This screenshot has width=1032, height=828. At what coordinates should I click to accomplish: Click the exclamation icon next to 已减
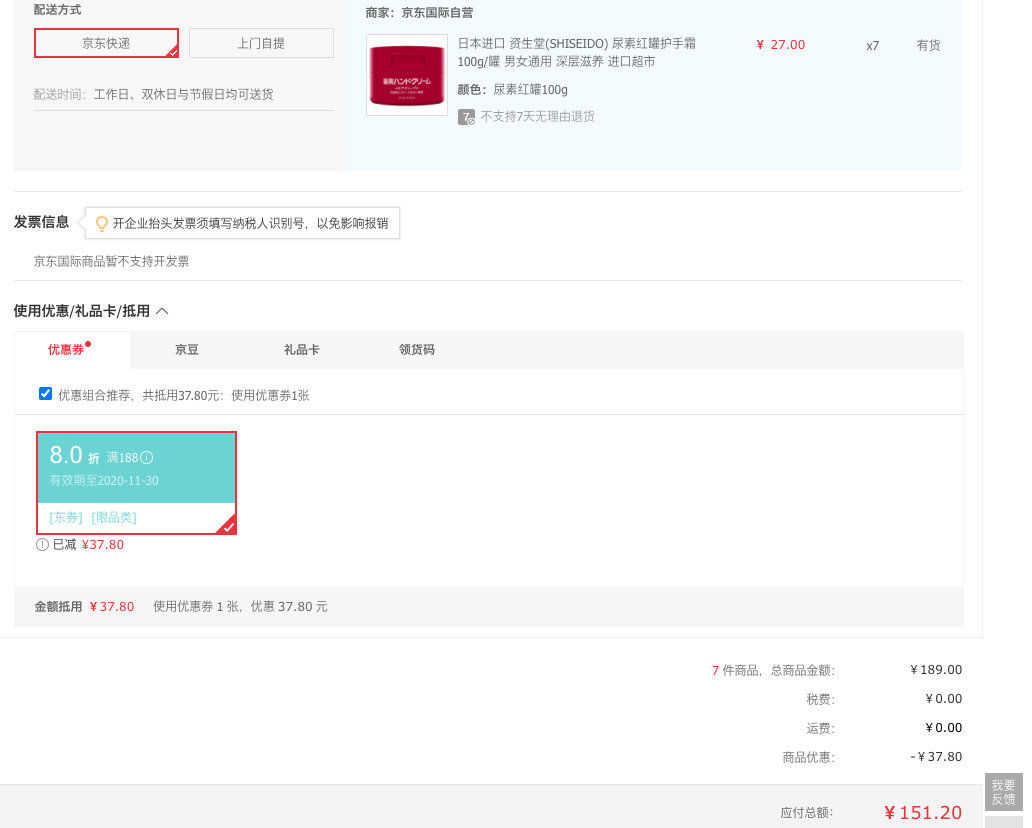pos(42,544)
